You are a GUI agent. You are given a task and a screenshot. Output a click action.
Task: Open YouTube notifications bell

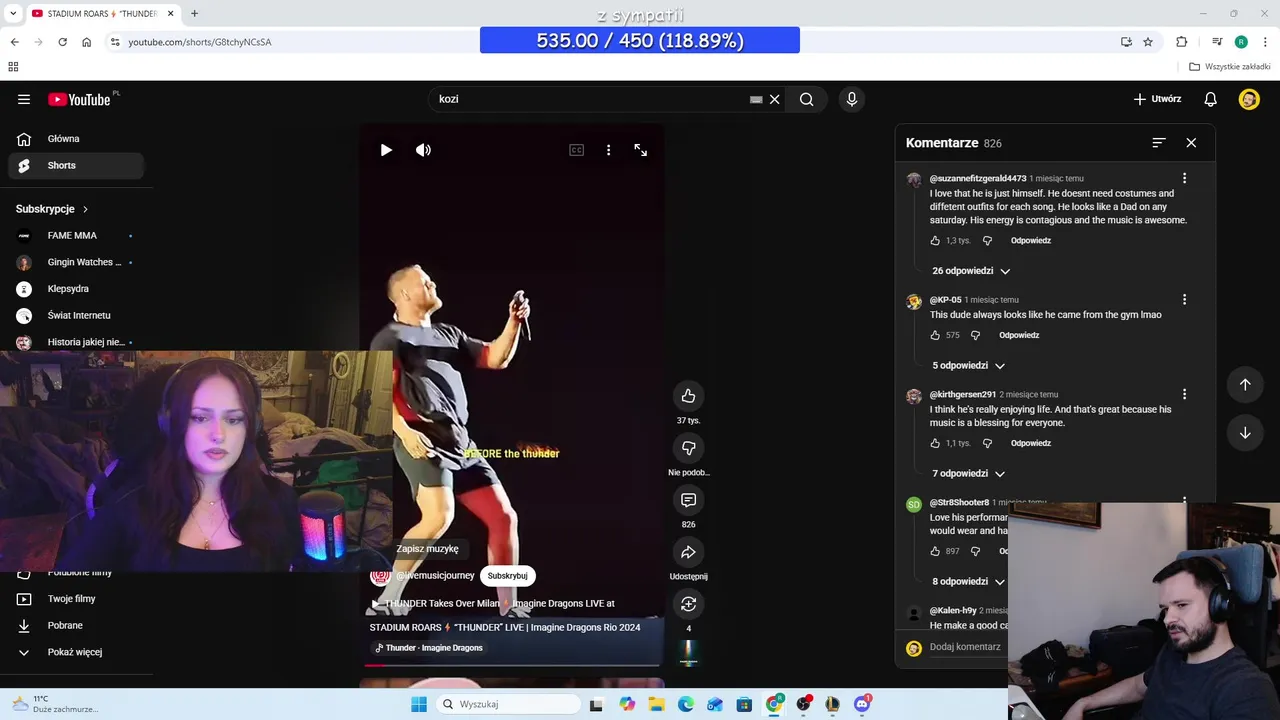click(1210, 99)
